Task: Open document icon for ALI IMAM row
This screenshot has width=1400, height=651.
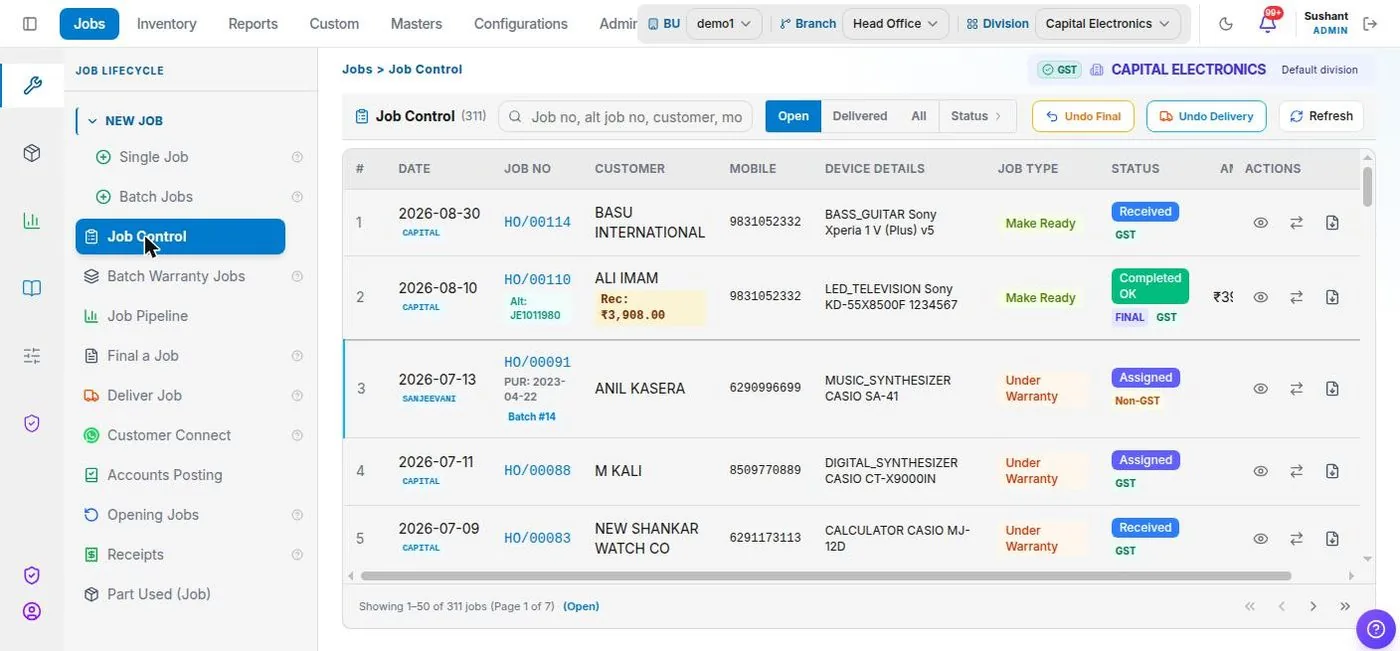Action: 1332,297
